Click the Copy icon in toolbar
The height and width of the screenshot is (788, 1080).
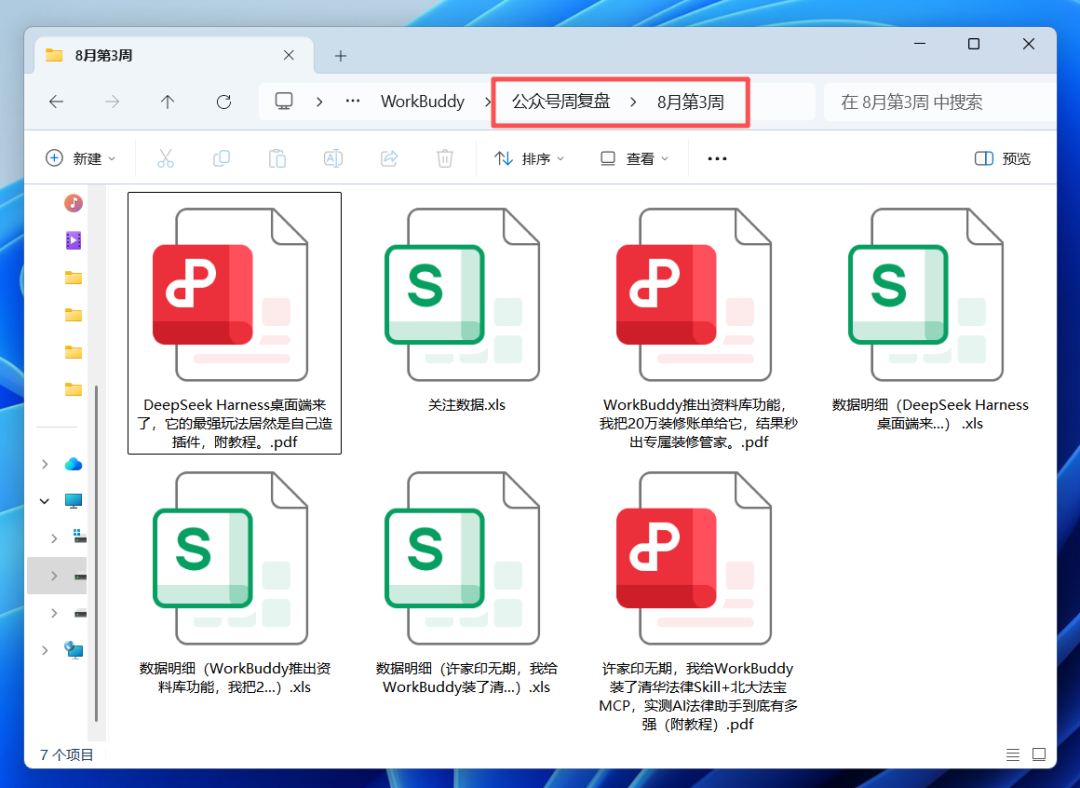[221, 158]
